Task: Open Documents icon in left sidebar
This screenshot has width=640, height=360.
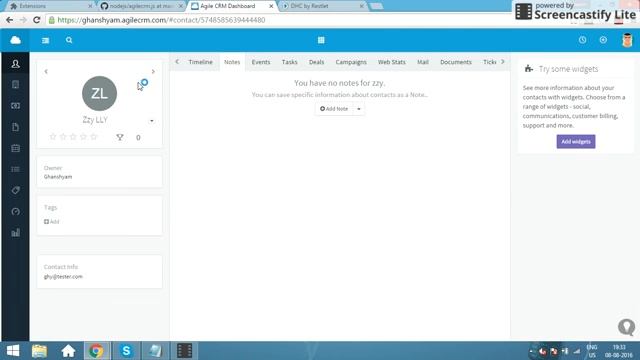Action: [16, 127]
